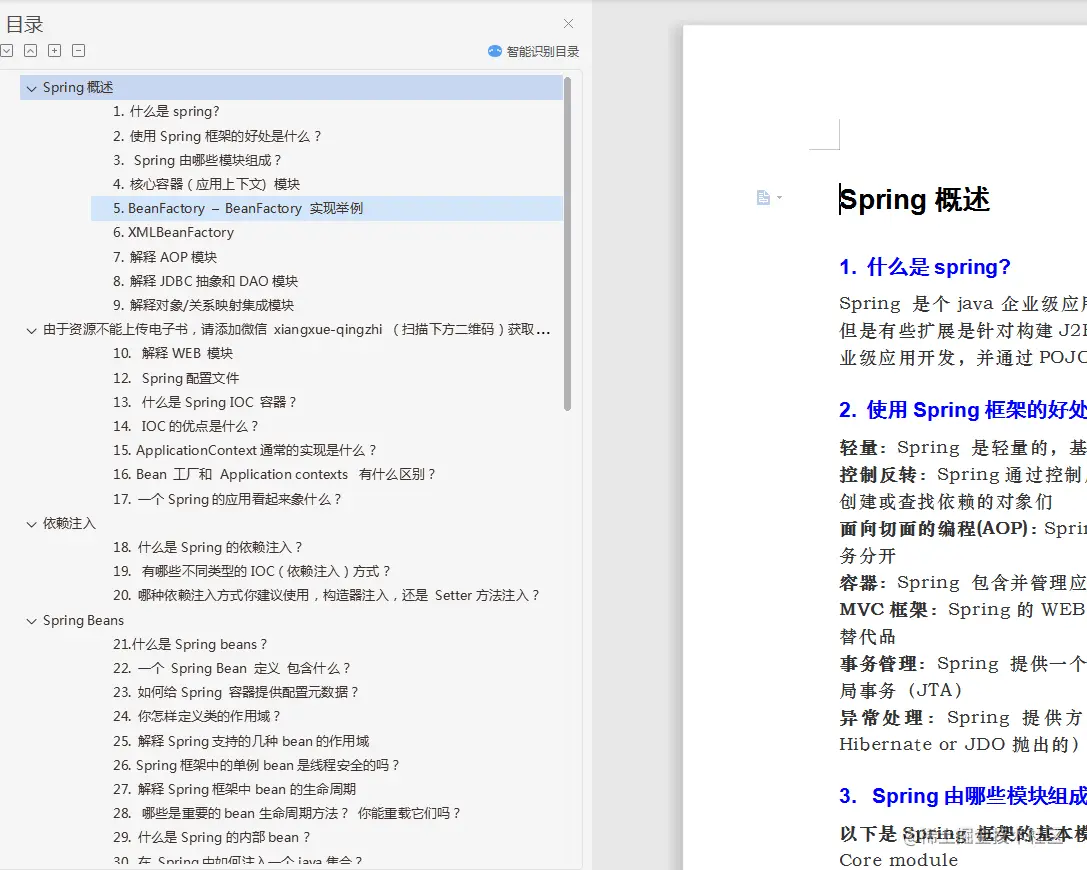Open 15. ApplicationContext 通常的实现是什么
This screenshot has width=1087, height=870.
coord(244,451)
